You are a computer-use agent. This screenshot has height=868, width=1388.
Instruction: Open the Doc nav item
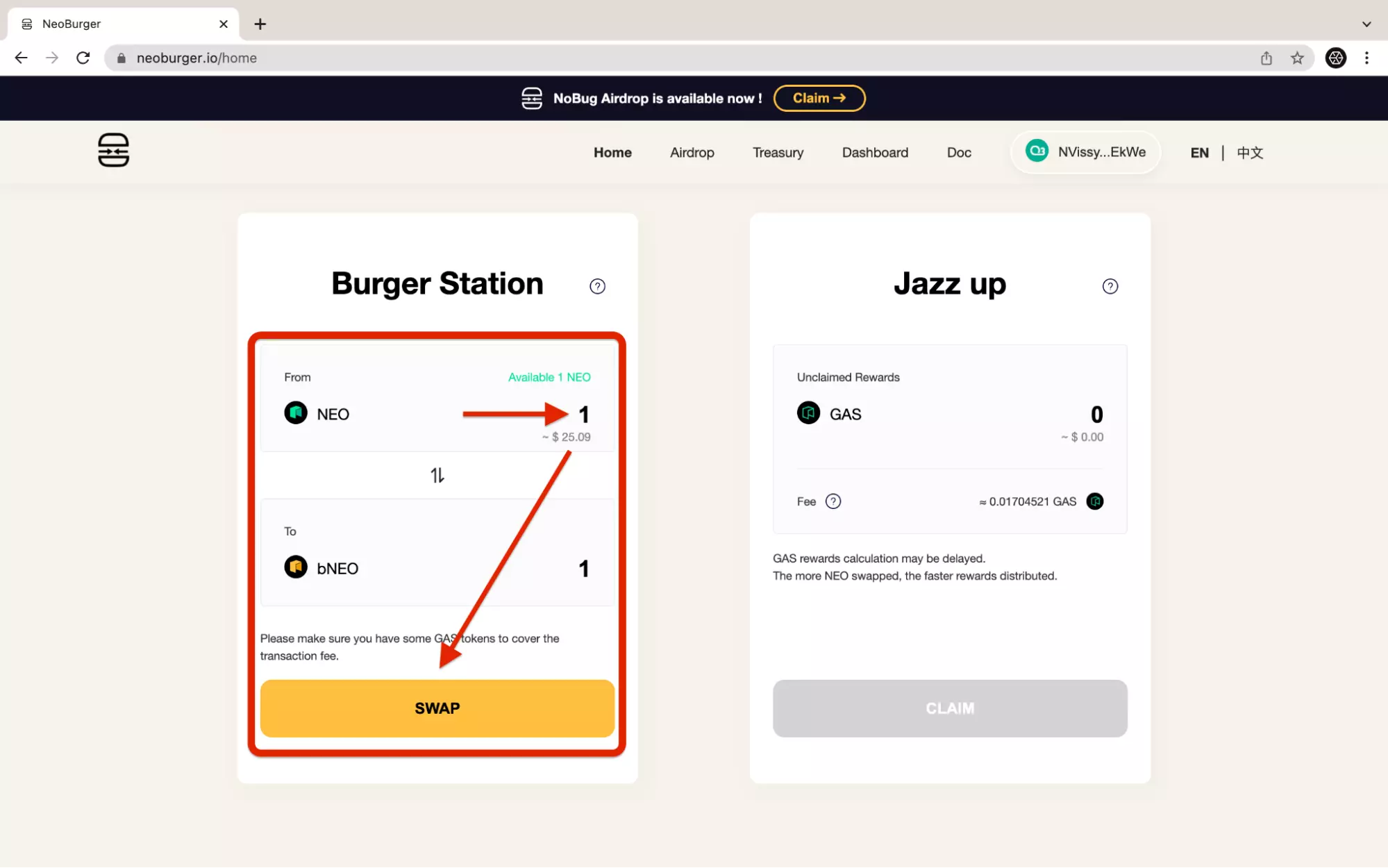point(959,153)
